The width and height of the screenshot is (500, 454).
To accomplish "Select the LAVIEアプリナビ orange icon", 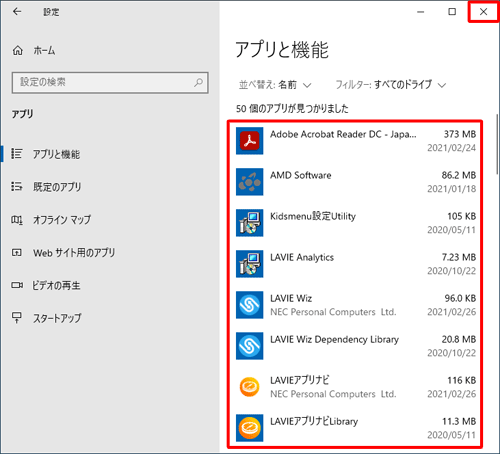I will pyautogui.click(x=250, y=387).
